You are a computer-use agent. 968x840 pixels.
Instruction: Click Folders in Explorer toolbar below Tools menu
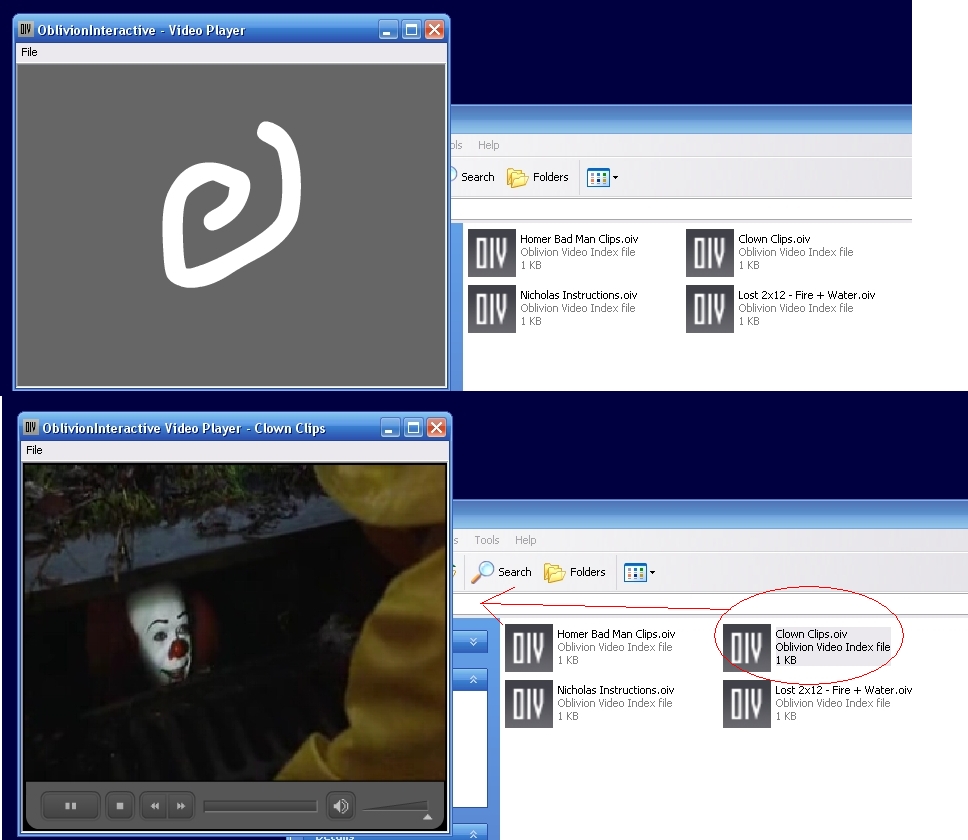point(575,572)
